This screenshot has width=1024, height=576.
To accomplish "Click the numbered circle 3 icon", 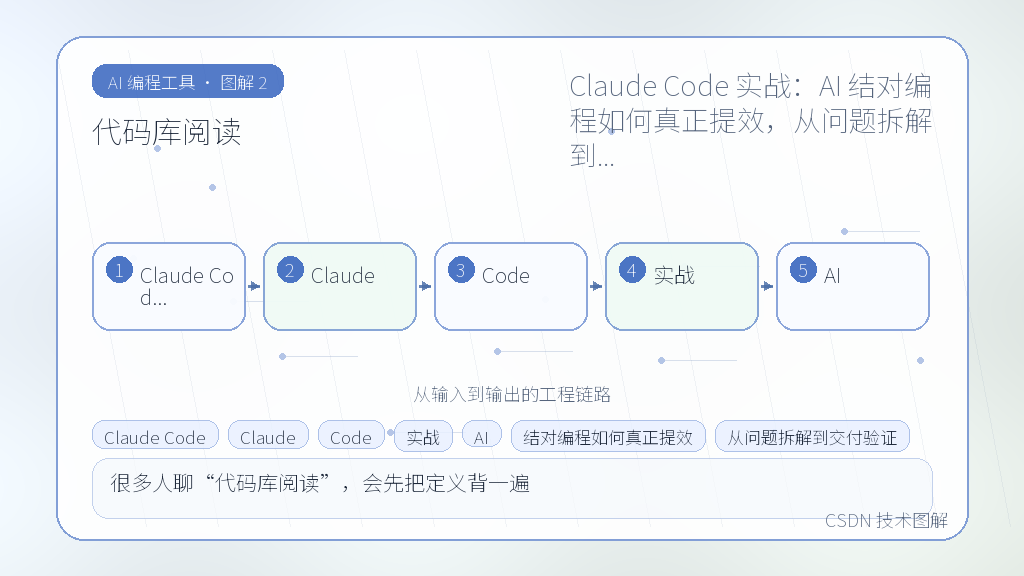I will pyautogui.click(x=461, y=270).
